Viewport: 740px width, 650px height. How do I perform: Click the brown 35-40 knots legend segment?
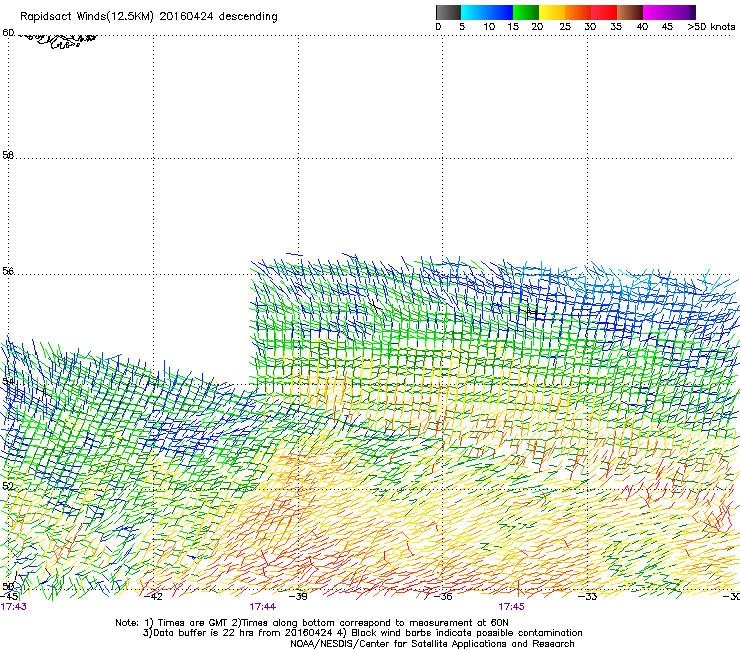coord(630,12)
